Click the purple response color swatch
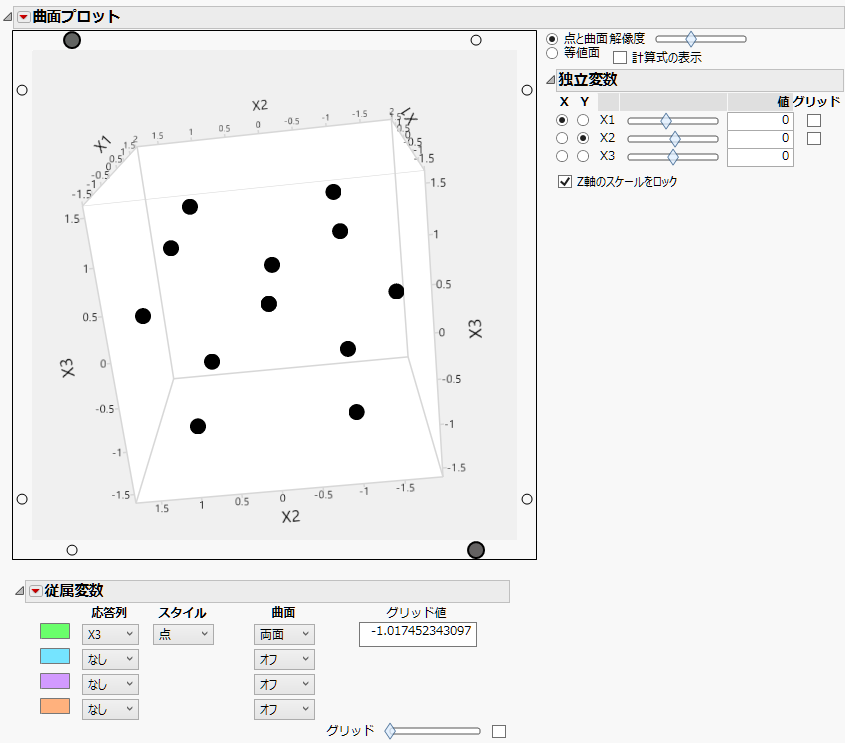 click(x=55, y=681)
